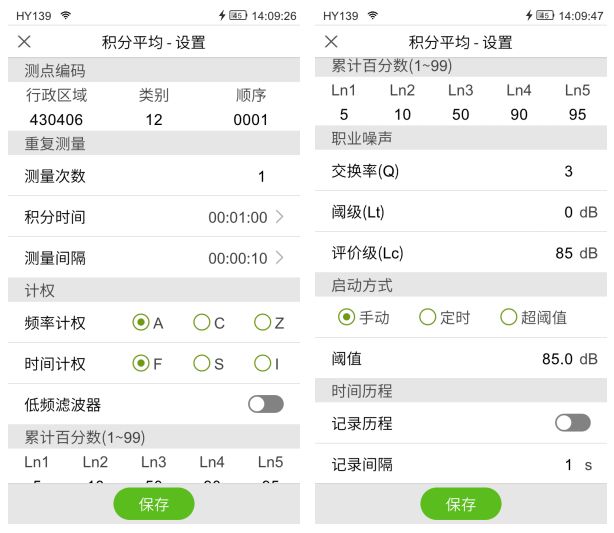
Task: Choose S time weighting
Action: pos(202,363)
